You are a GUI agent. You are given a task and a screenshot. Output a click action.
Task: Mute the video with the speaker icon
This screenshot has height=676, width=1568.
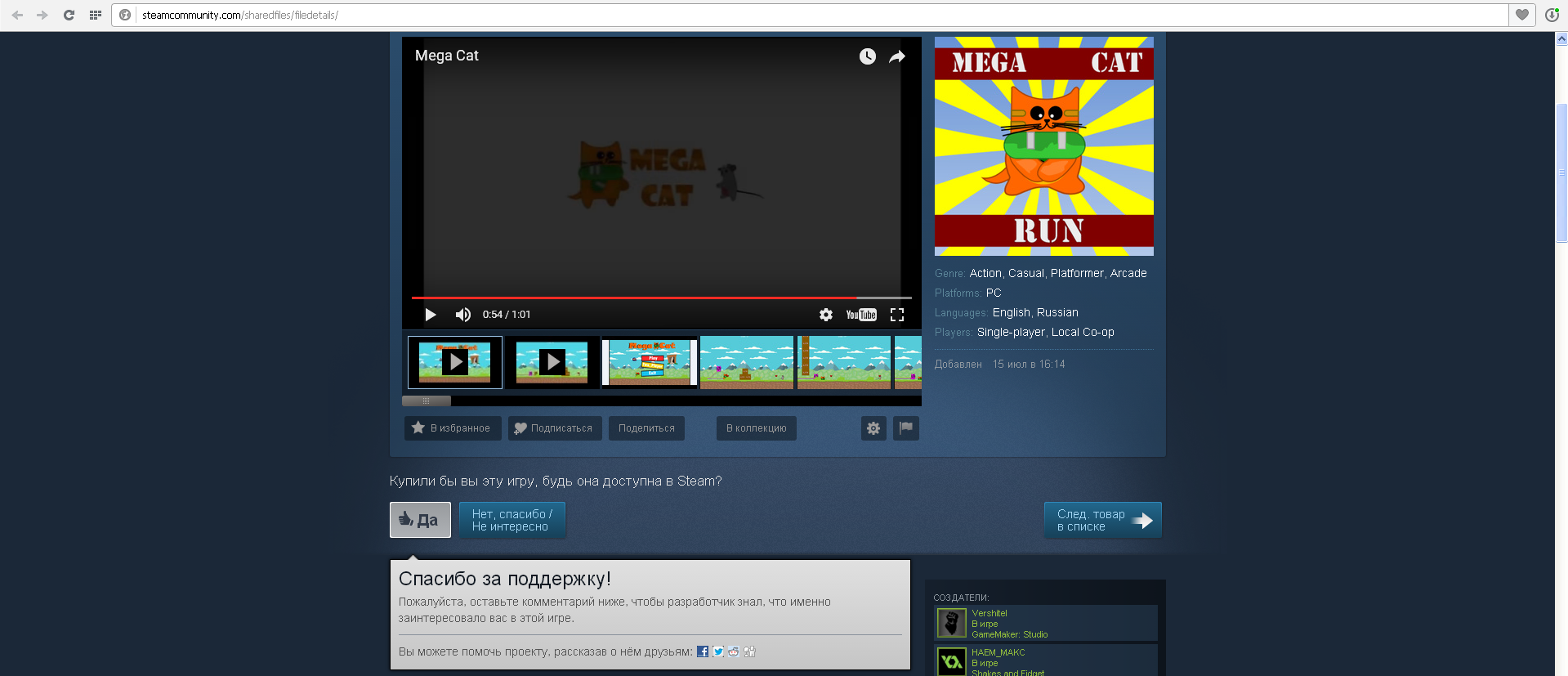coord(462,315)
